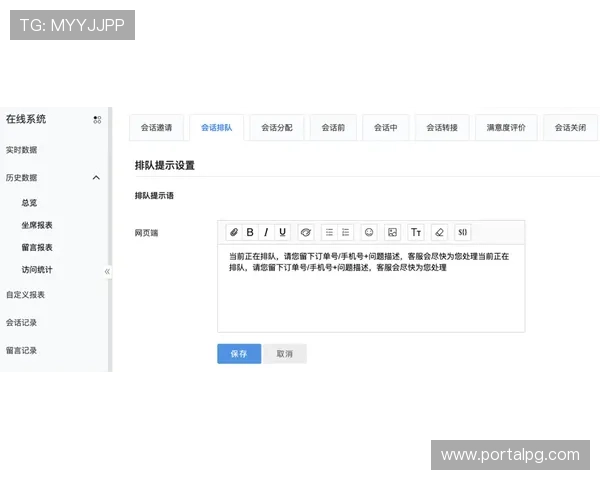Click the 在线系统 sidebar title
Screen dimensions: 600x480
pos(26,119)
